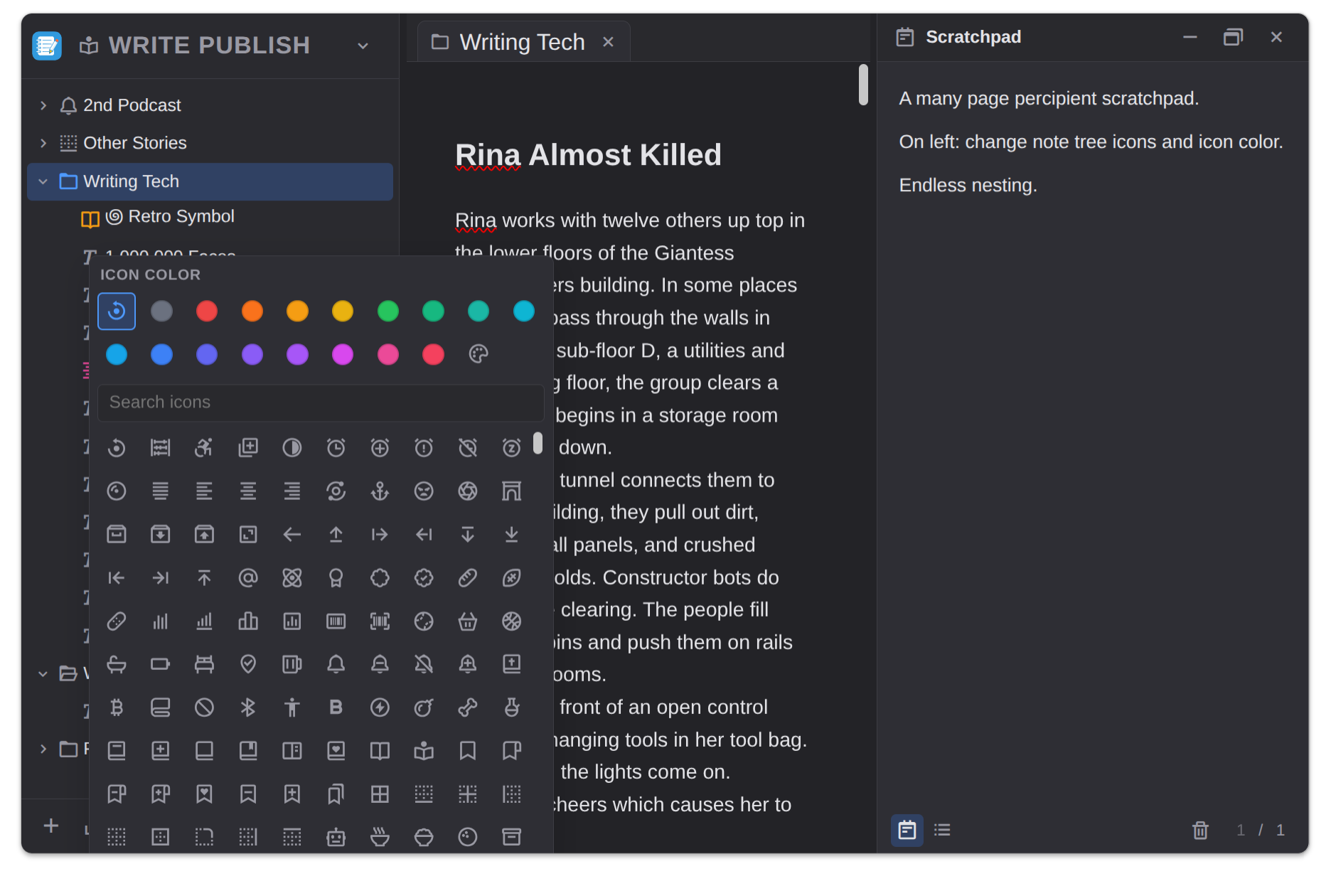Click the icon list scrollbar thumb
1331x896 pixels.
click(x=538, y=443)
